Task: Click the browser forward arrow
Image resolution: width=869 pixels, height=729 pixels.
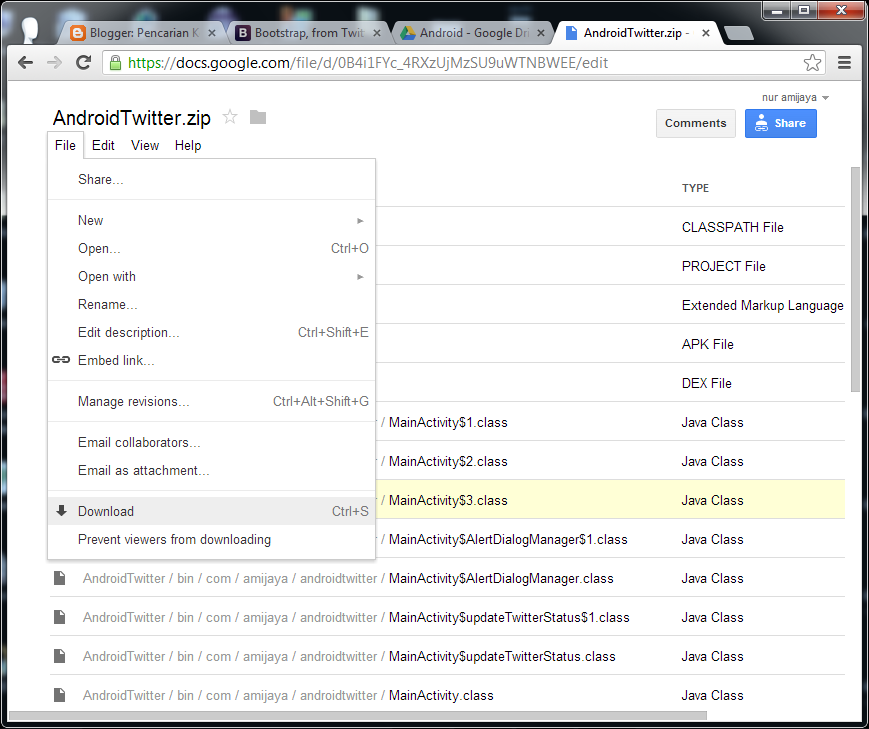Action: tap(54, 63)
